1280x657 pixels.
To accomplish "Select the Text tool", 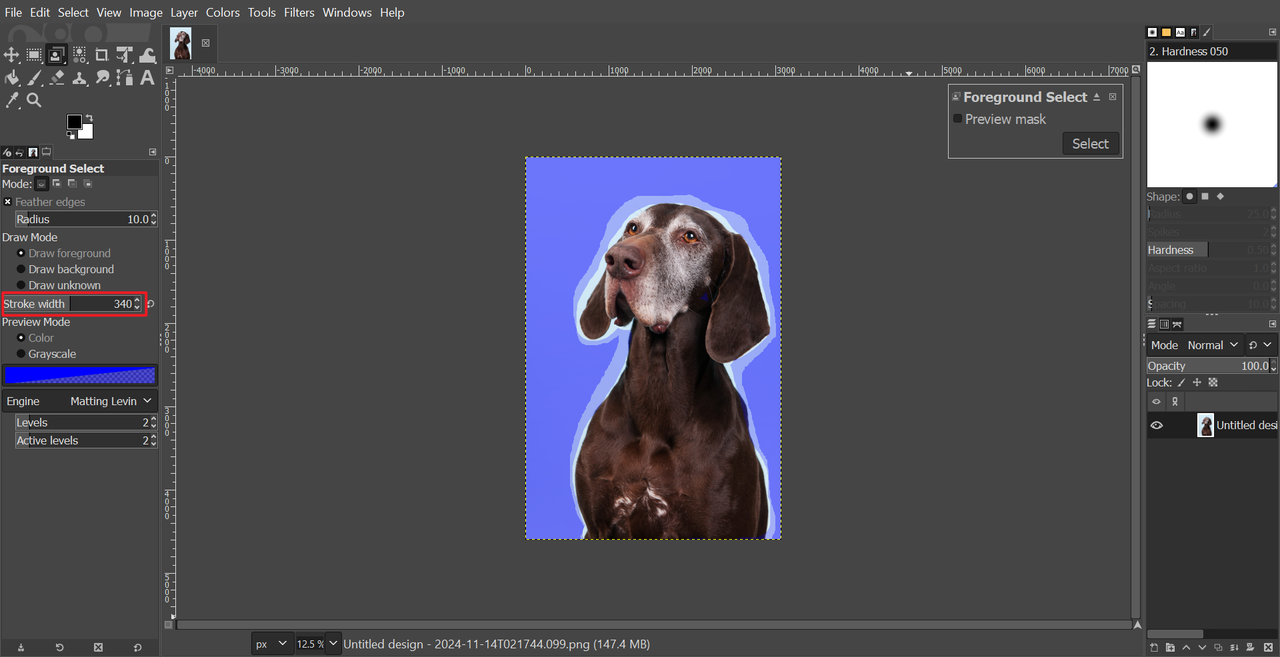I will pyautogui.click(x=147, y=78).
